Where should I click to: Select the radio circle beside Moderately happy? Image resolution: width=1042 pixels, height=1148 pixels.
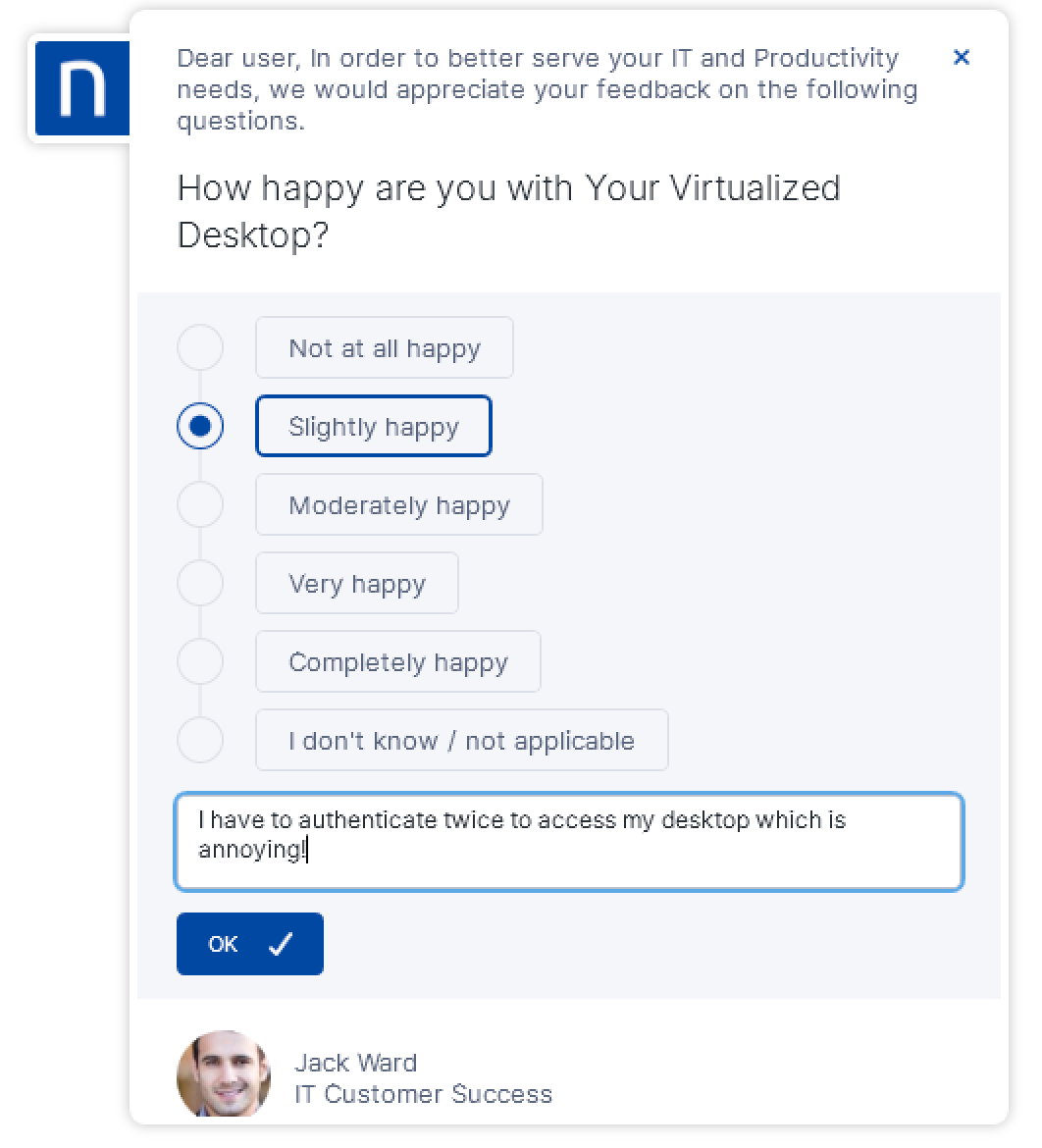pos(200,504)
